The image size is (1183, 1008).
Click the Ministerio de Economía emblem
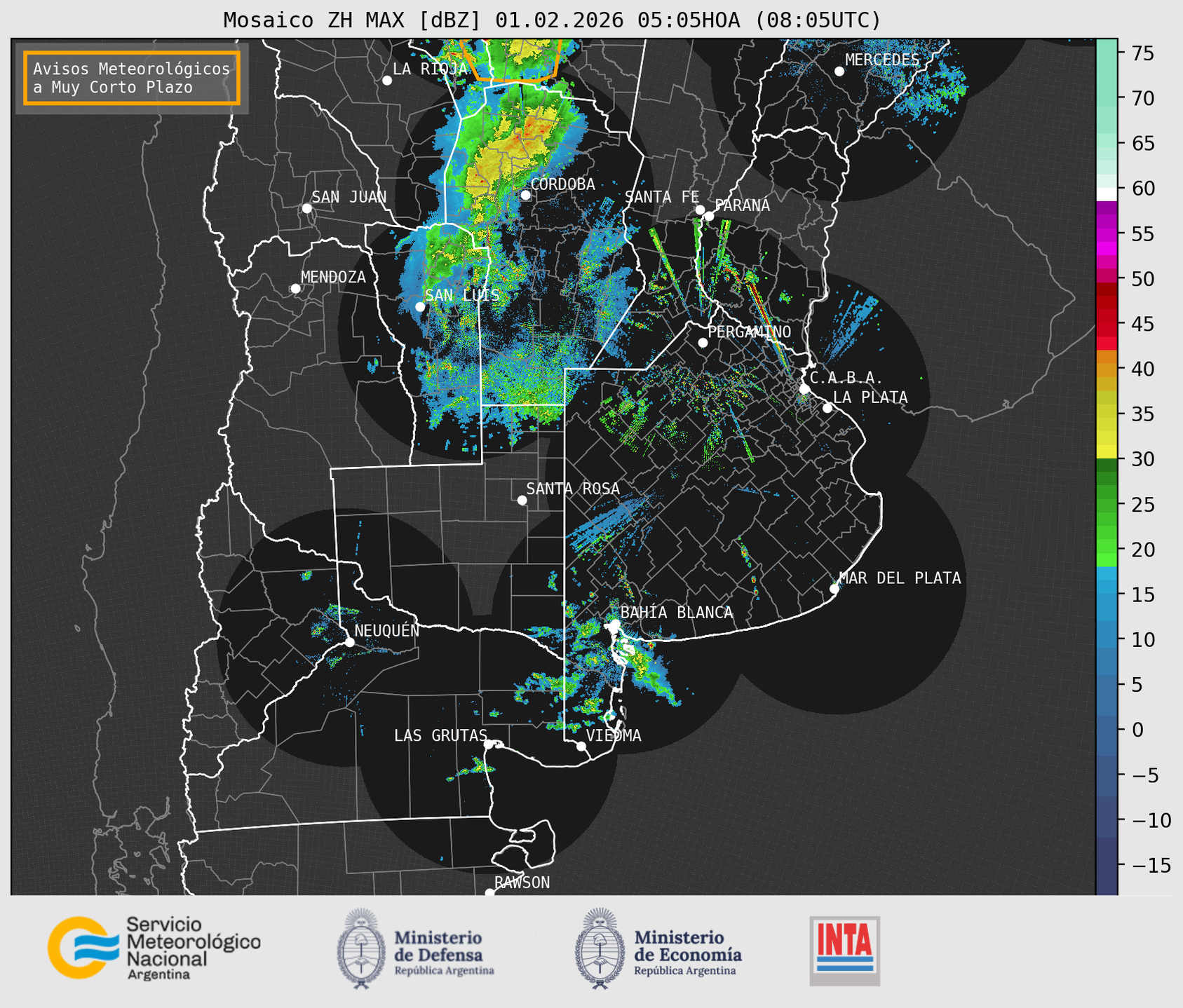[600, 948]
